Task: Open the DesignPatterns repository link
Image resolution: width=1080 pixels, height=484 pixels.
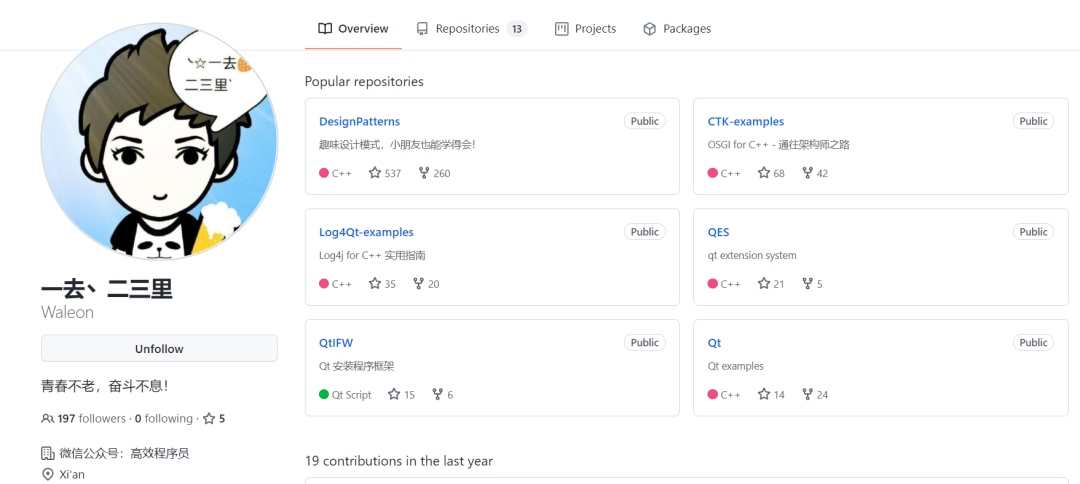Action: [359, 122]
